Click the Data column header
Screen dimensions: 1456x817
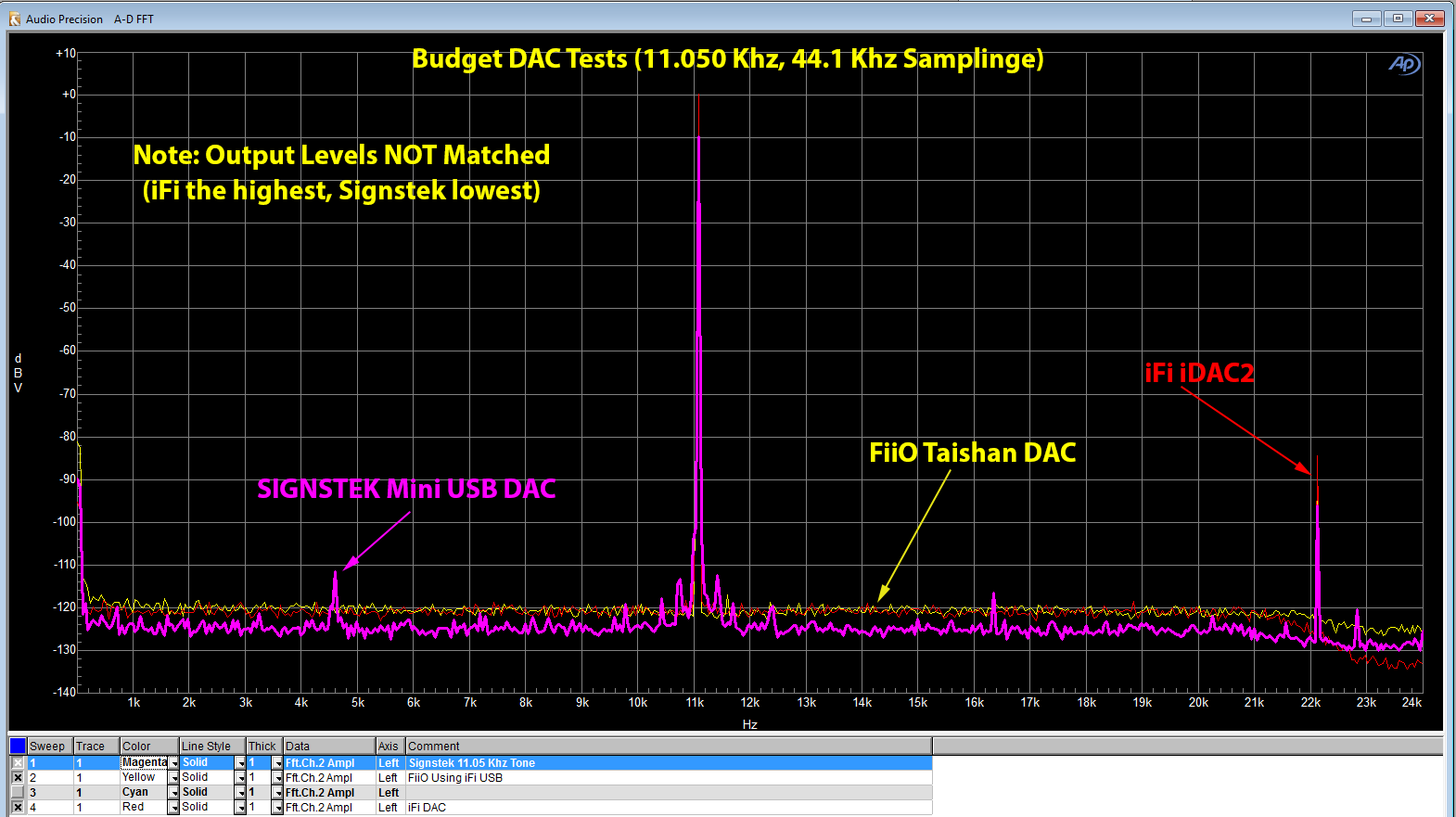pyautogui.click(x=329, y=746)
